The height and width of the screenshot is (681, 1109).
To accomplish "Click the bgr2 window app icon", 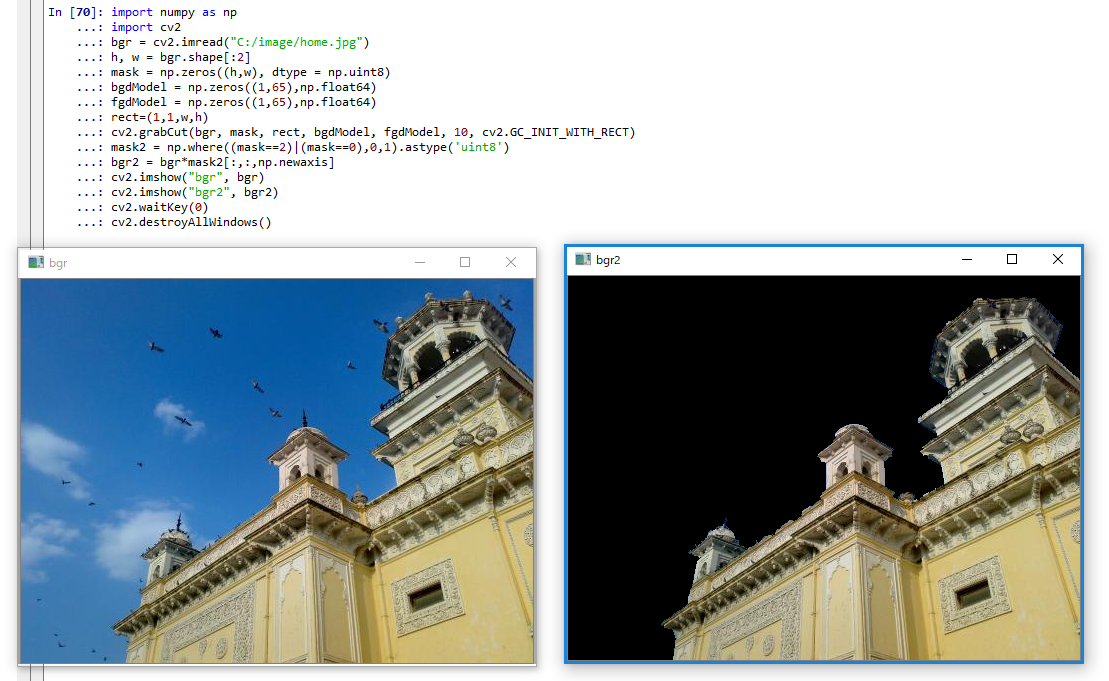I will (x=583, y=259).
